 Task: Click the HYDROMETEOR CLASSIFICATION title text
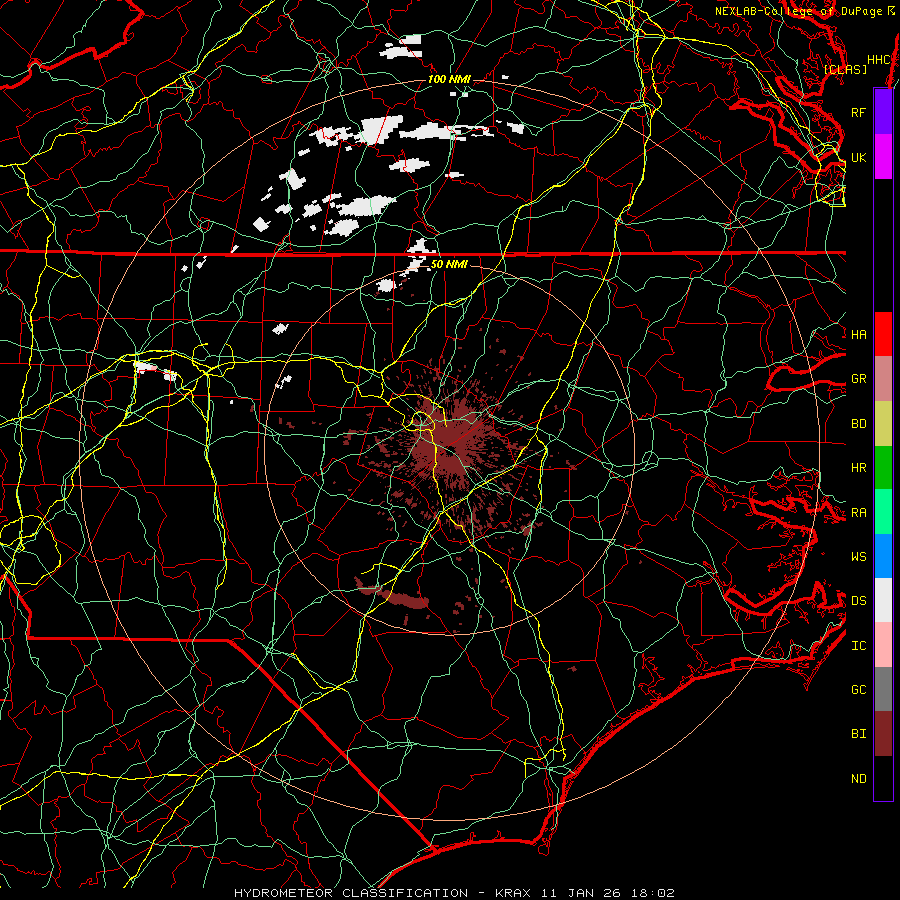351,893
